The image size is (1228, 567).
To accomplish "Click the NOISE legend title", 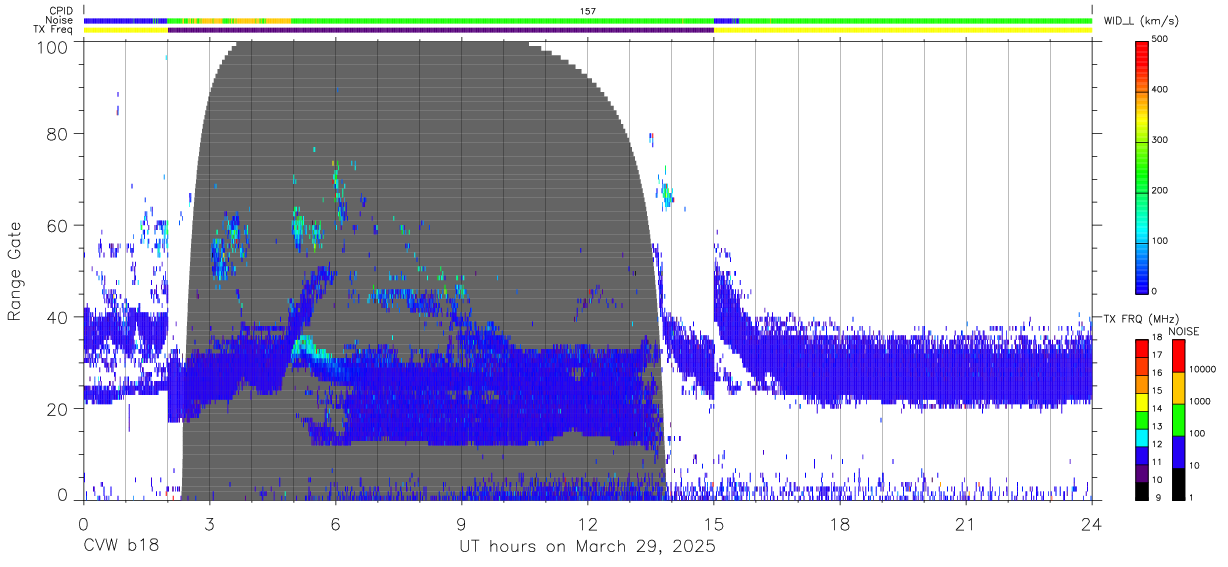I will click(x=1183, y=330).
